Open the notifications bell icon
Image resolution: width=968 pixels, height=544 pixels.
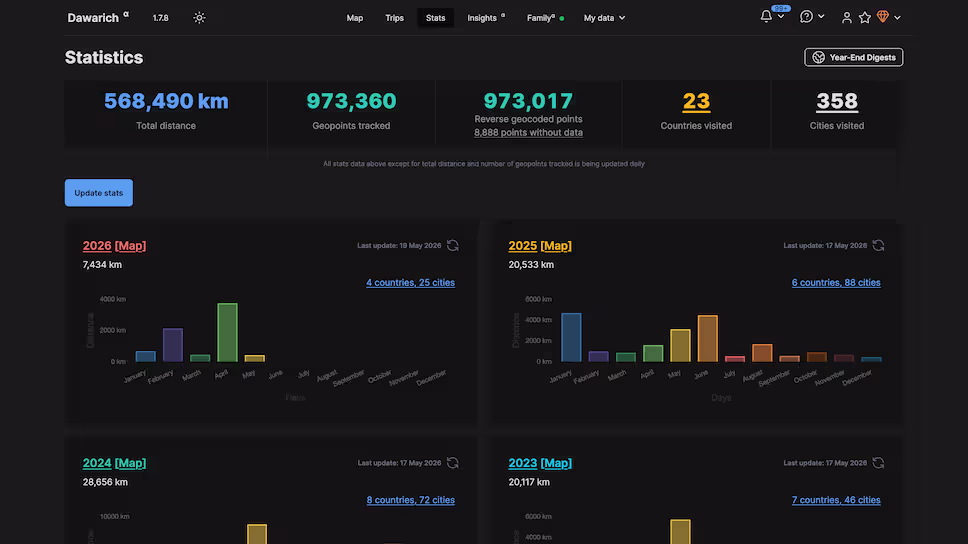[766, 17]
